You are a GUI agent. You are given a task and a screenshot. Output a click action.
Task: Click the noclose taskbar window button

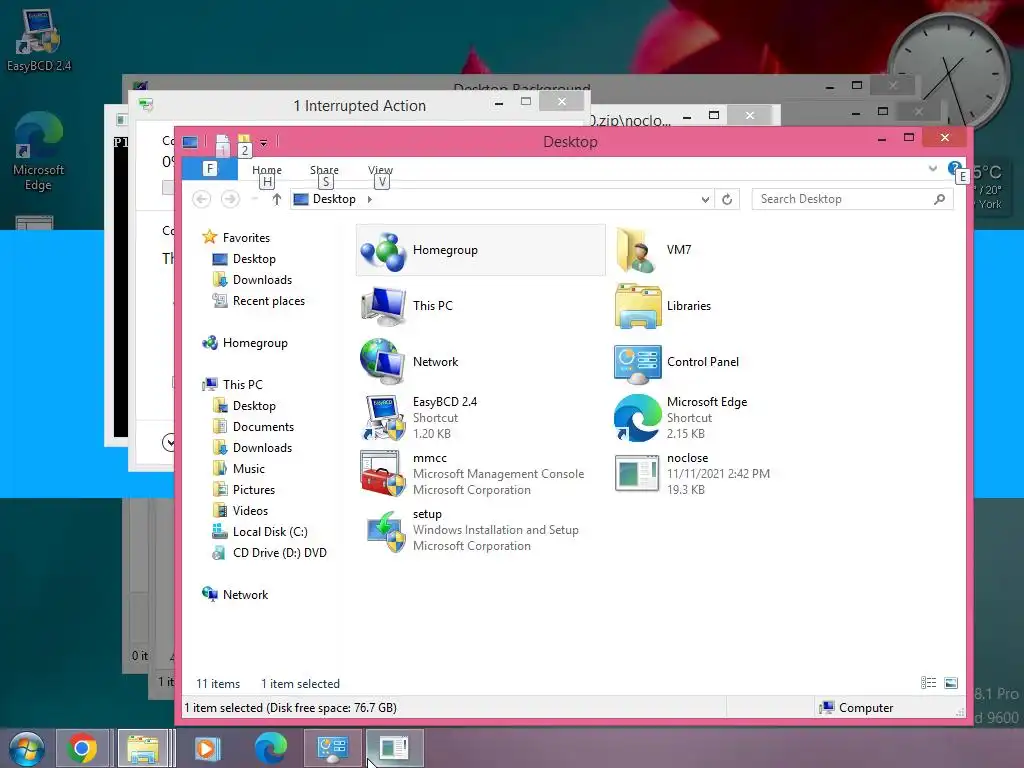point(394,748)
